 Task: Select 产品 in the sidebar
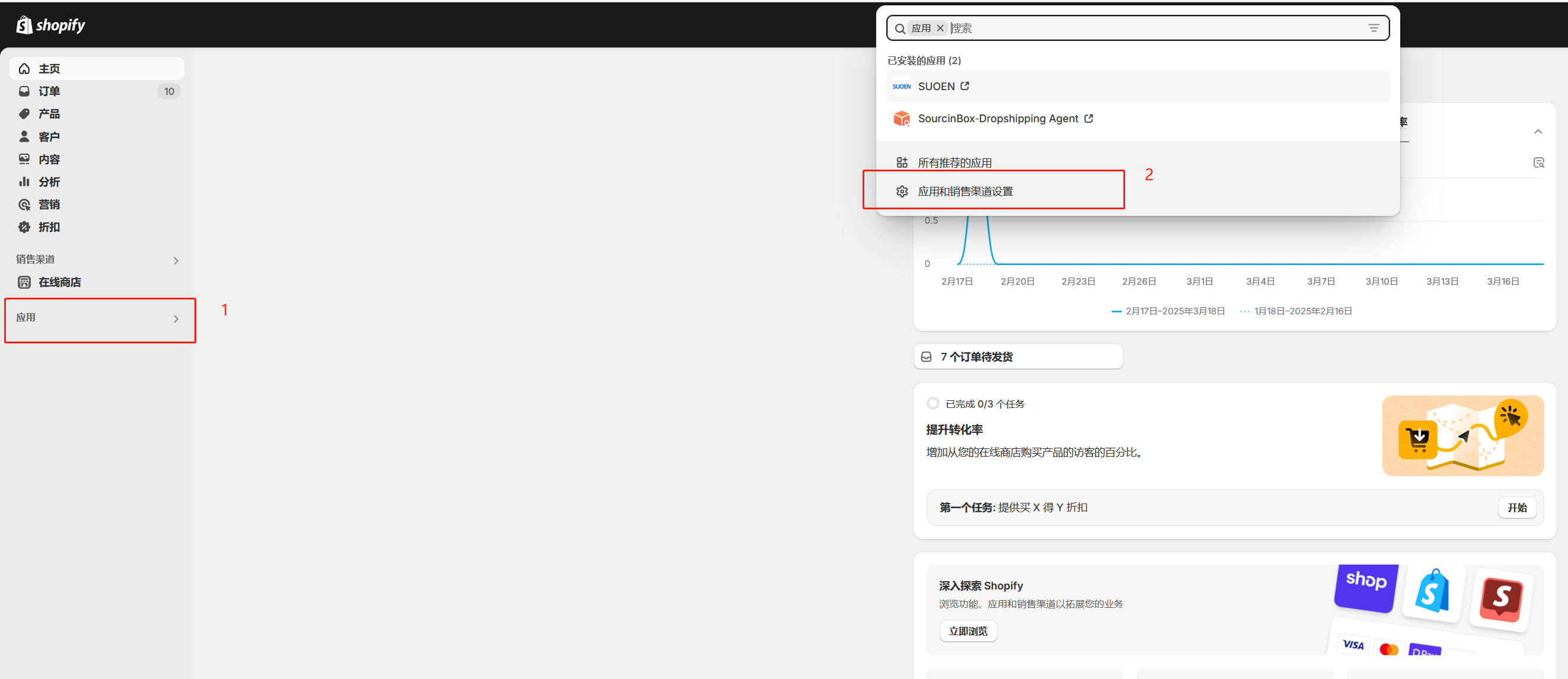97,114
